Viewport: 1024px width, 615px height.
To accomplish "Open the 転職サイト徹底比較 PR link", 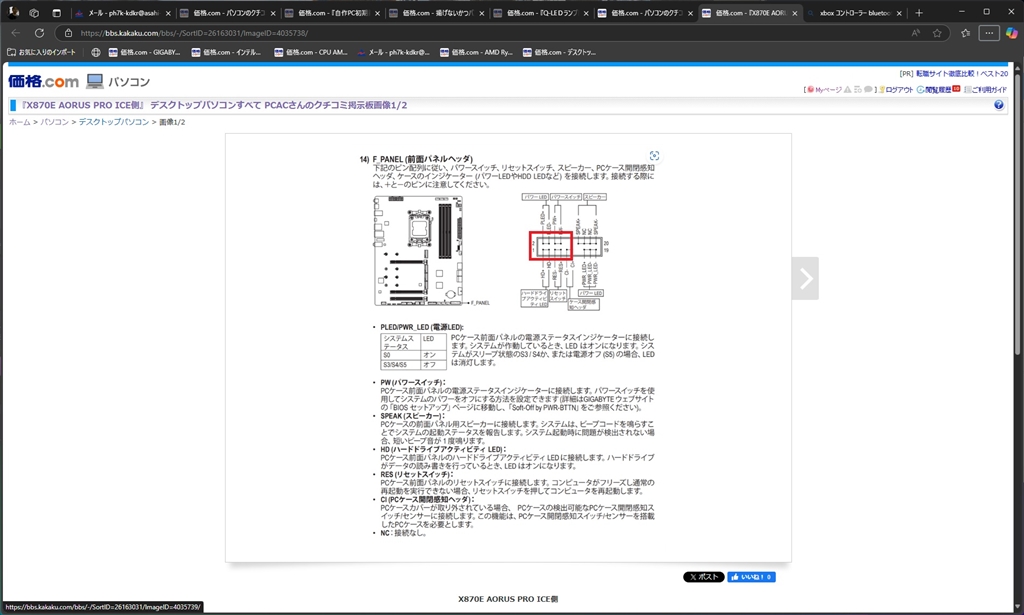I will tap(961, 74).
